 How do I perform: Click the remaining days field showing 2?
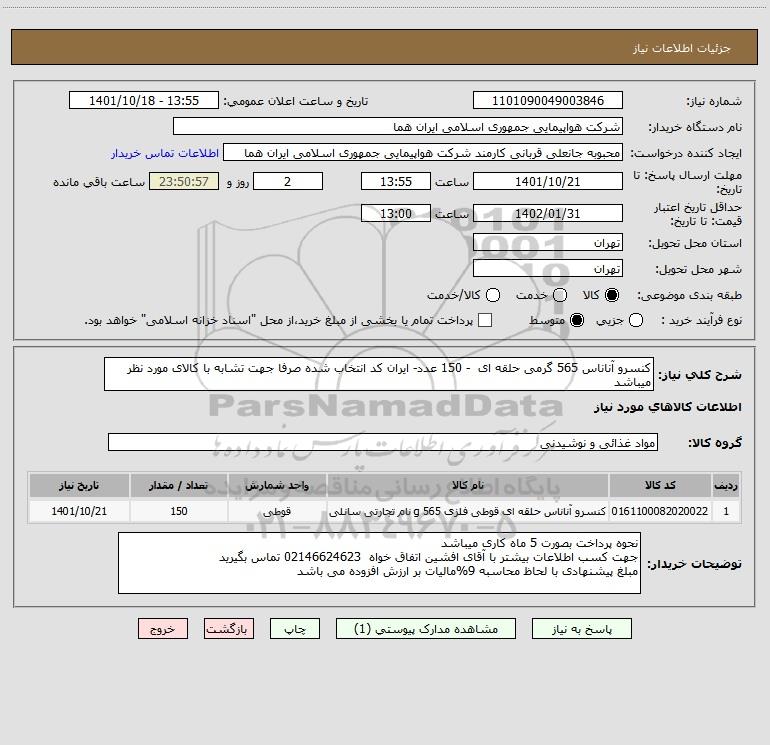tap(288, 181)
